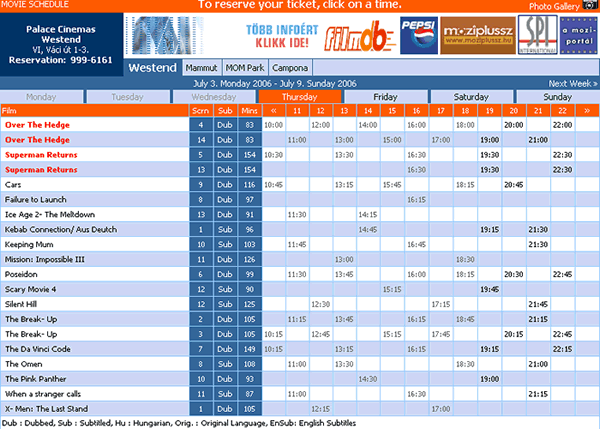Open Mission: Impossible III title
This screenshot has height=429, width=600.
[45, 259]
